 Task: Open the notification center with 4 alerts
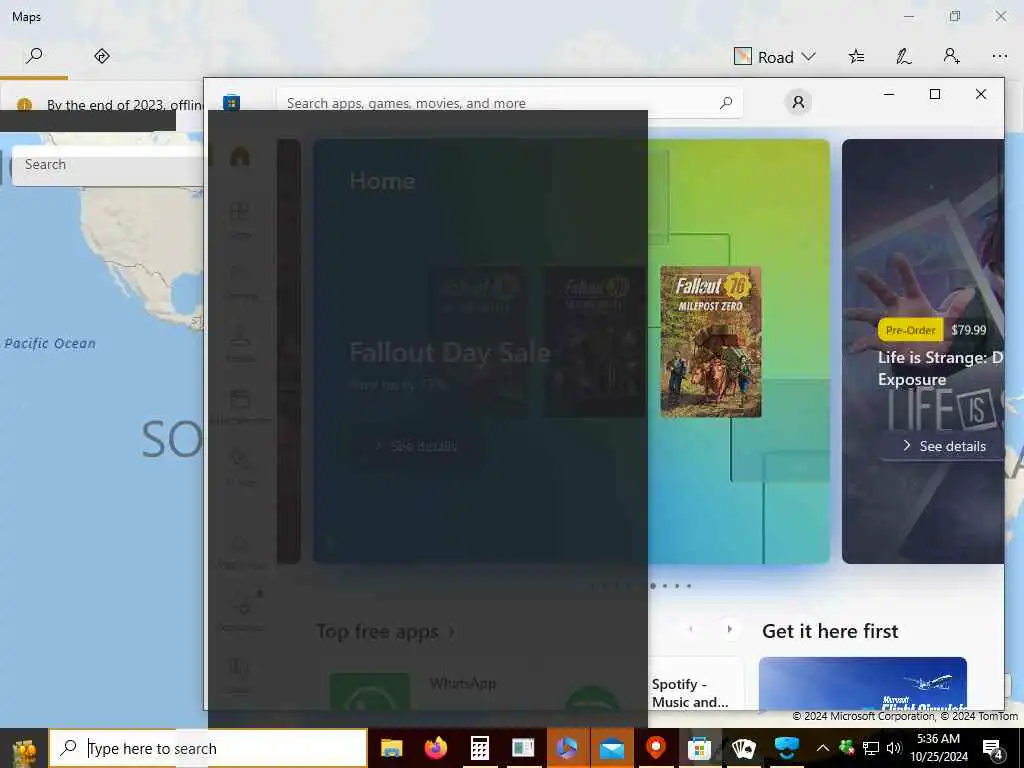tap(993, 749)
